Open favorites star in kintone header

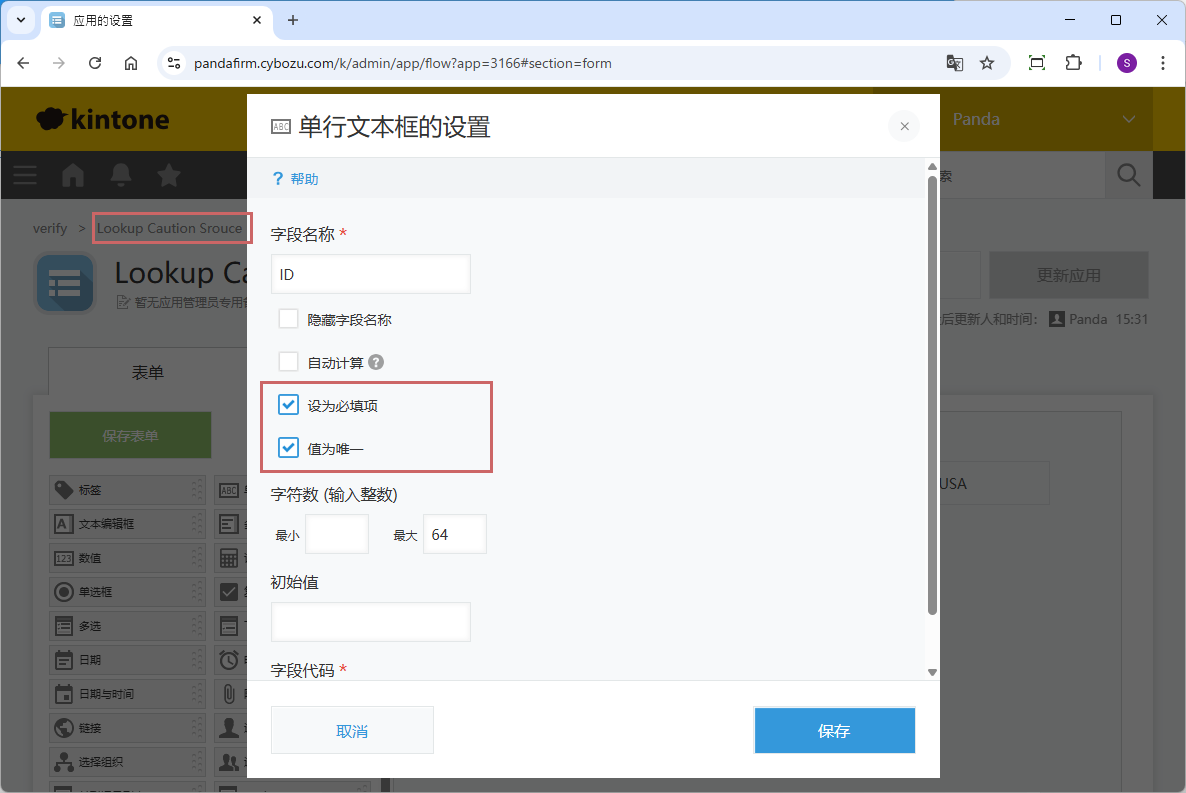tap(169, 175)
